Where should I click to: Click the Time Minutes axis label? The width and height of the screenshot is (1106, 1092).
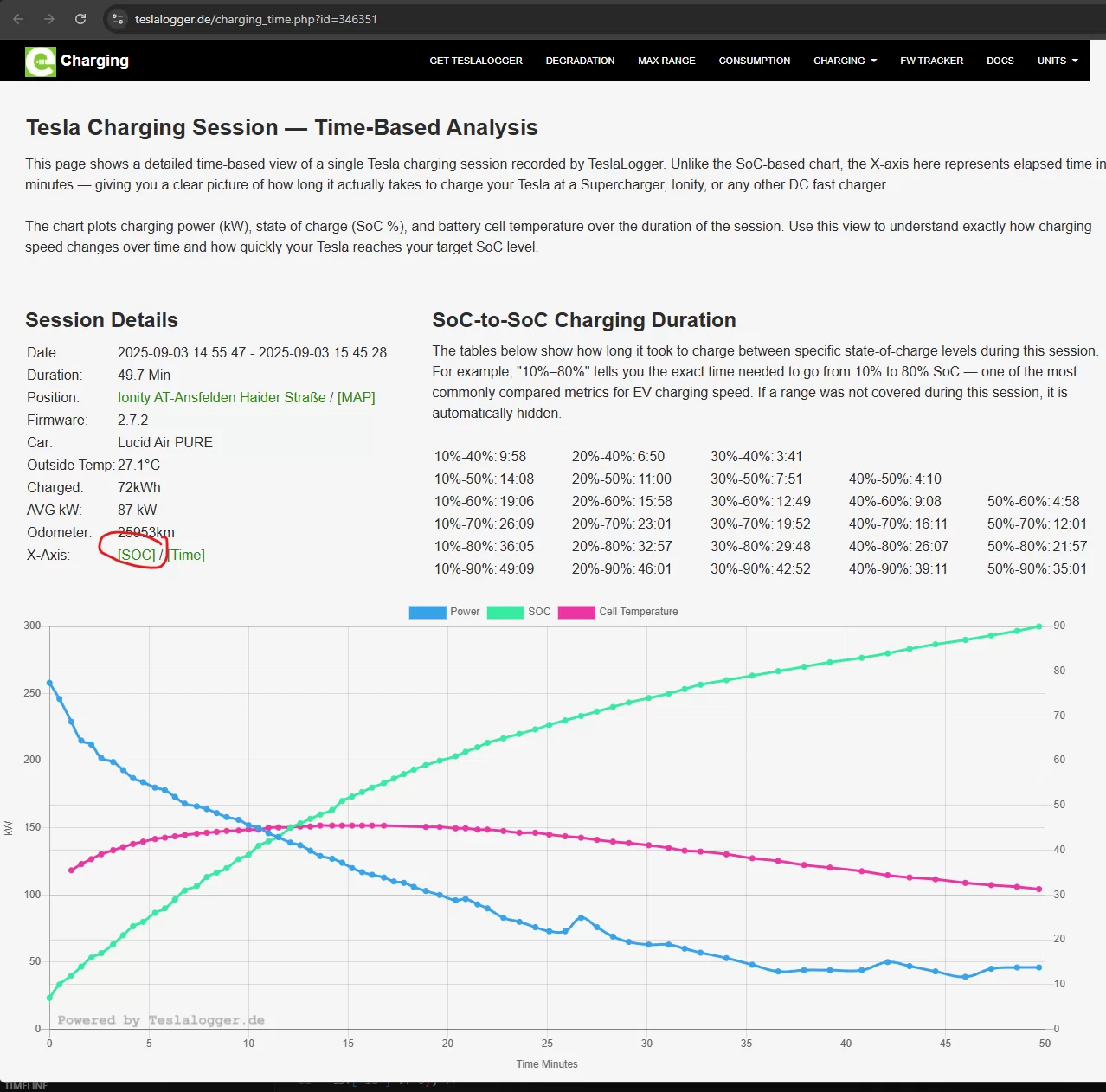click(547, 1064)
